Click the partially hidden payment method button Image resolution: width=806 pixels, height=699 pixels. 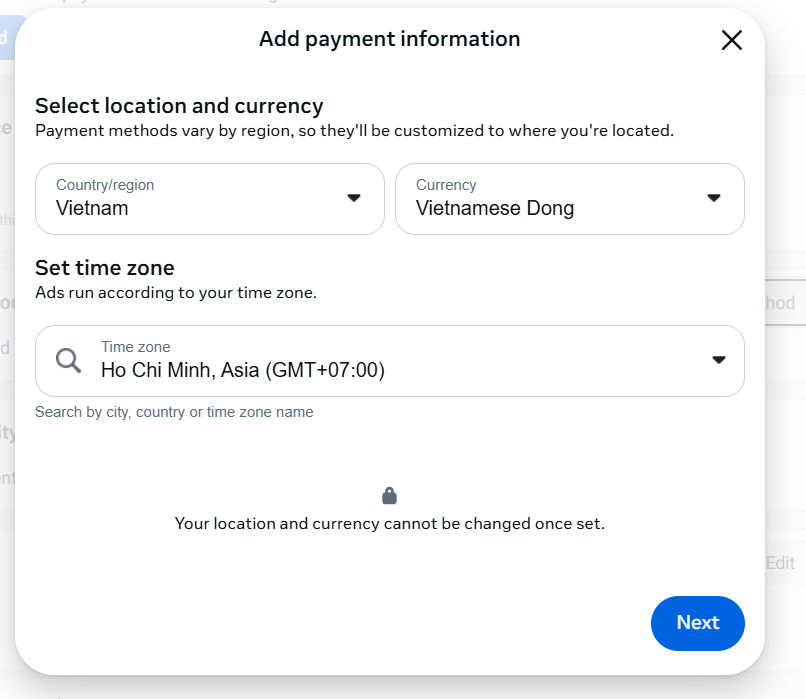tap(784, 303)
